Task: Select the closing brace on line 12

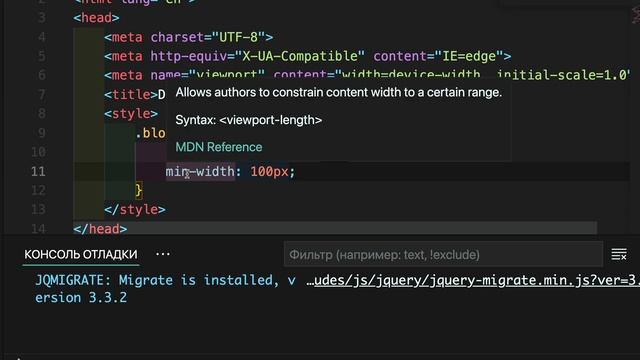Action: [139, 191]
